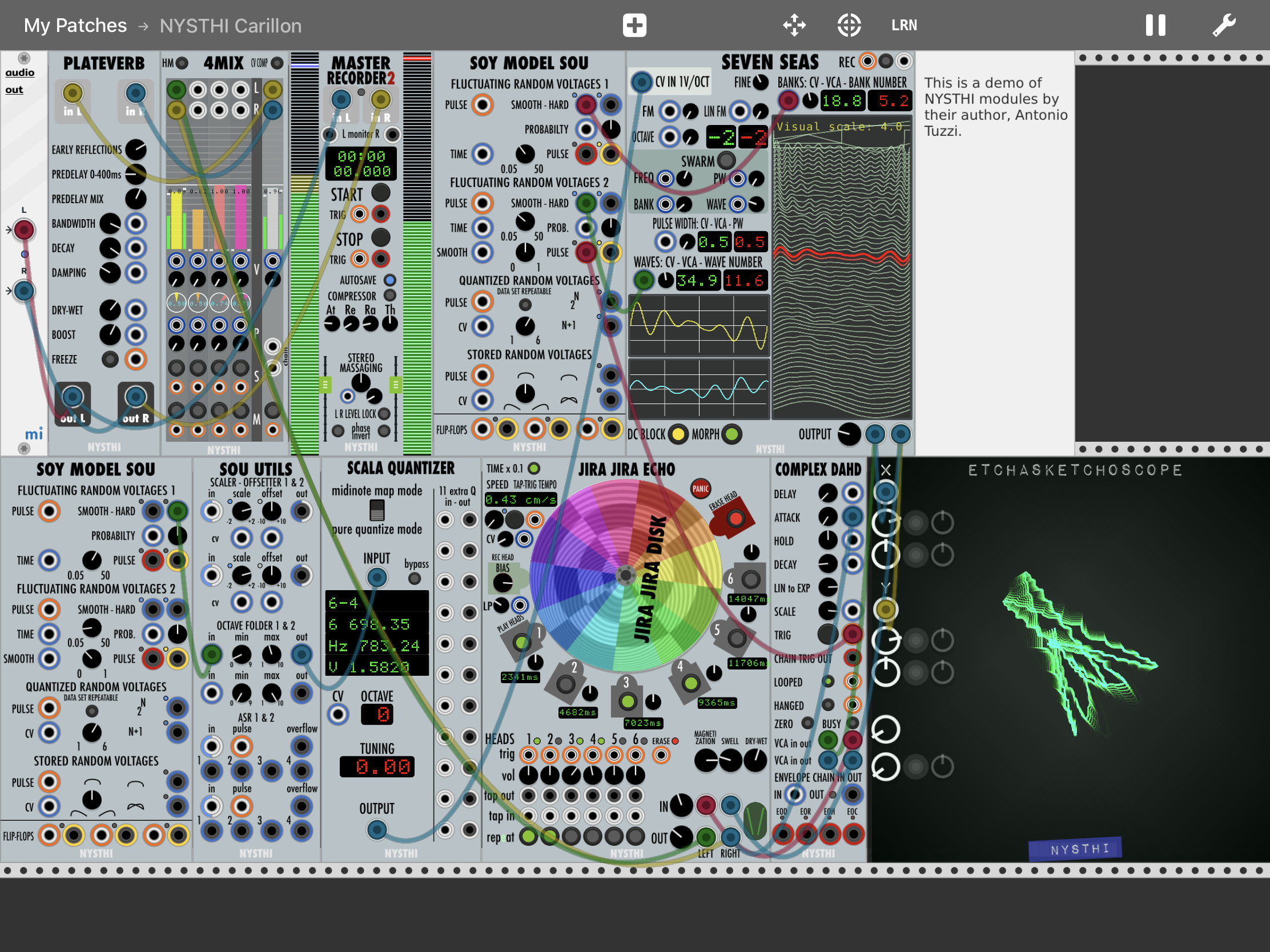Click the NYSTHI demo description note
1270x952 pixels.
tap(995, 107)
